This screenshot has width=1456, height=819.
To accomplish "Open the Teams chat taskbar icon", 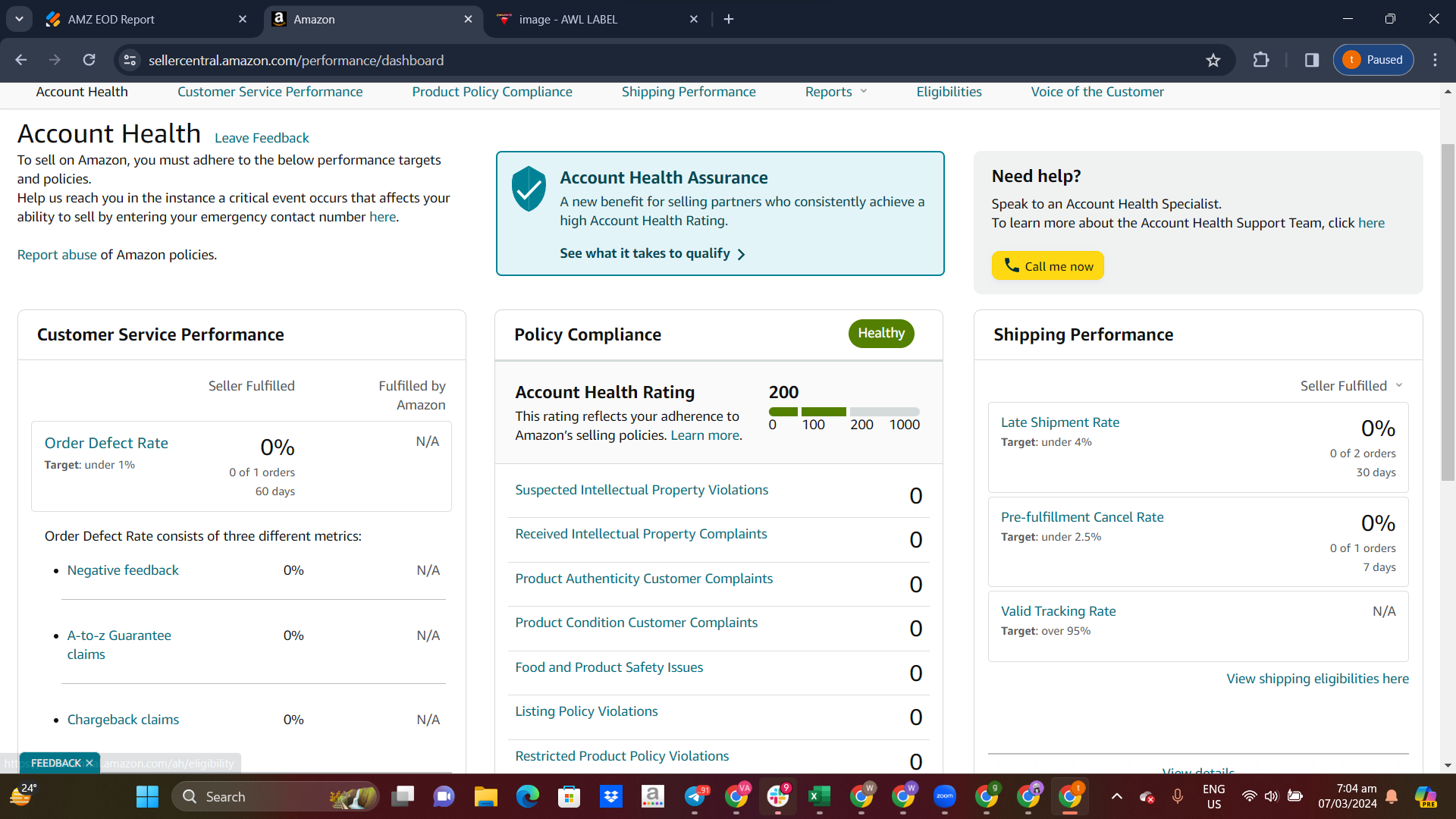I will (x=444, y=796).
